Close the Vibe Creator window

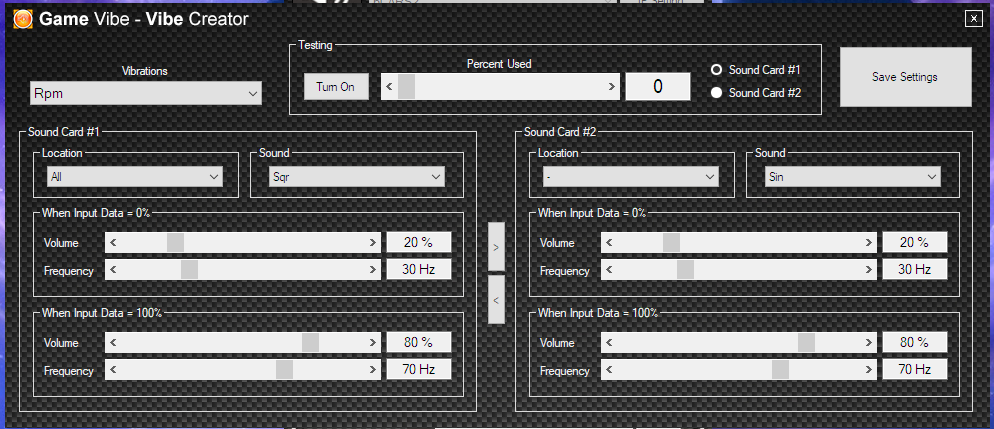pos(973,19)
